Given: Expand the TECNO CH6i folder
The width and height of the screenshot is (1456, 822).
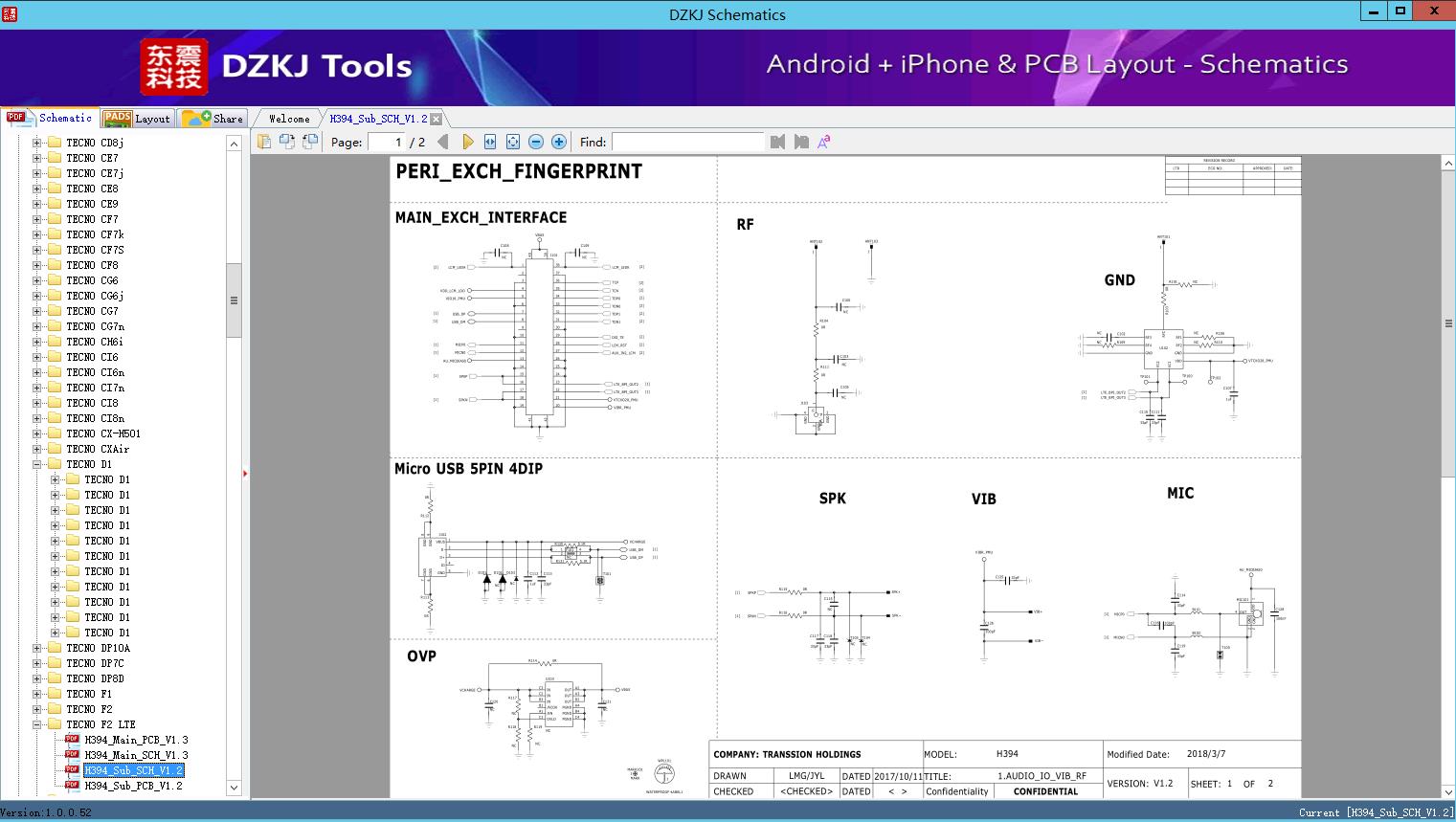Looking at the screenshot, I should coord(36,342).
